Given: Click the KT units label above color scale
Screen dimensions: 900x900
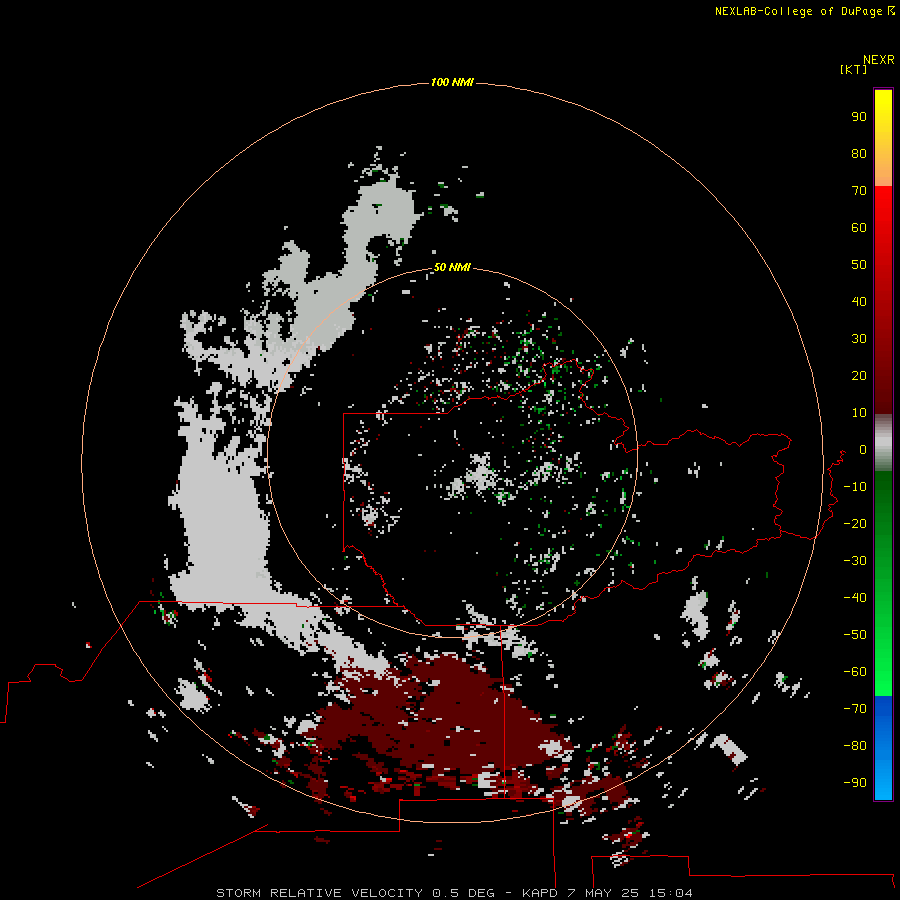Looking at the screenshot, I should click(x=853, y=69).
